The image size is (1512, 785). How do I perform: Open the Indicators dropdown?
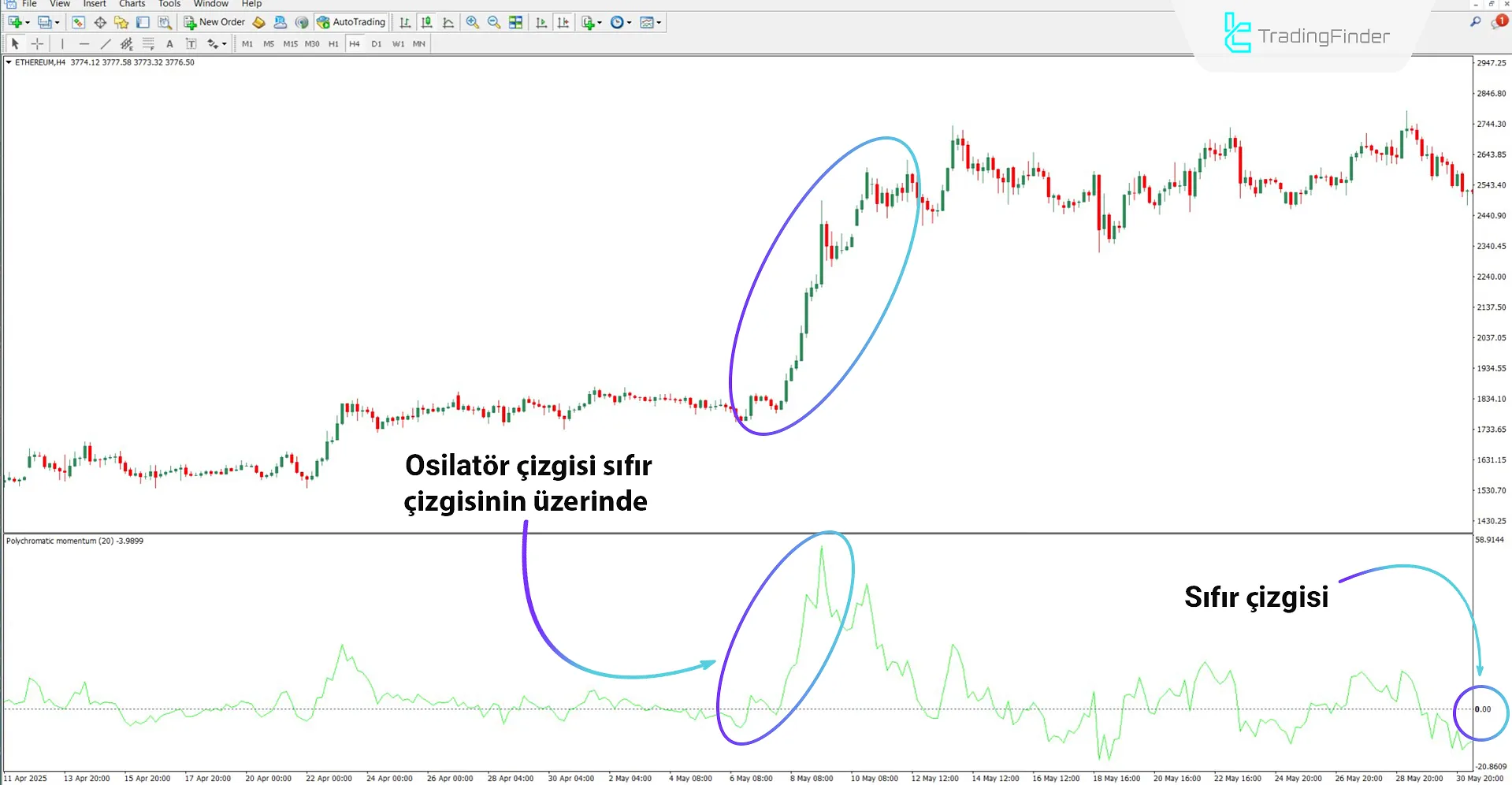[590, 21]
